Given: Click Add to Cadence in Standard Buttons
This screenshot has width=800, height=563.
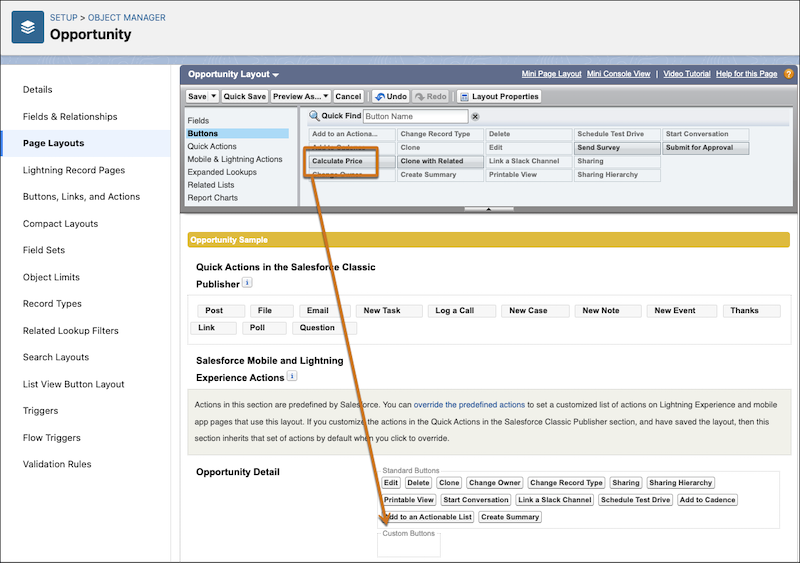Looking at the screenshot, I should coord(707,500).
